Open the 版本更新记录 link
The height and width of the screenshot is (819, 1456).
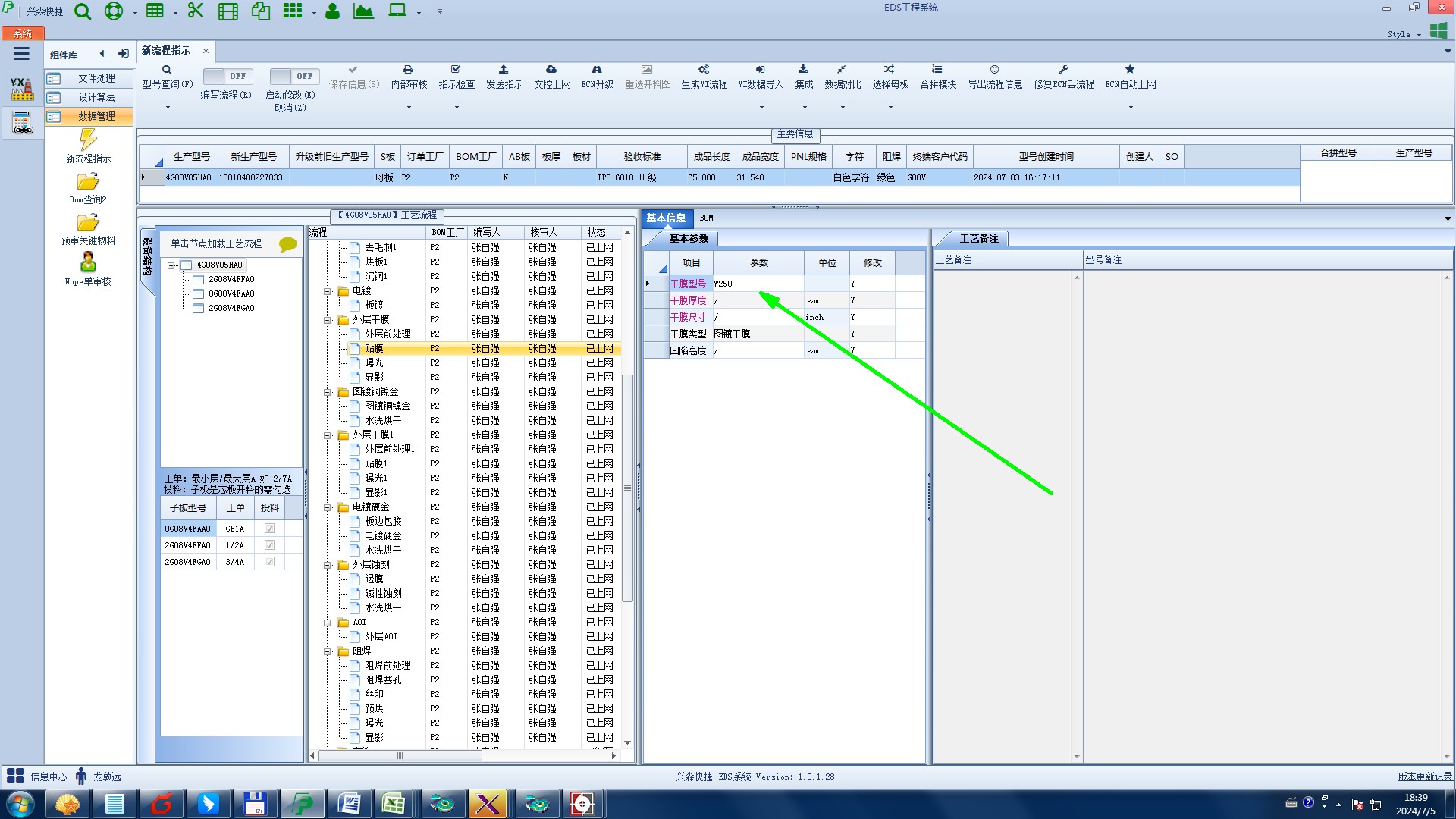[1424, 777]
